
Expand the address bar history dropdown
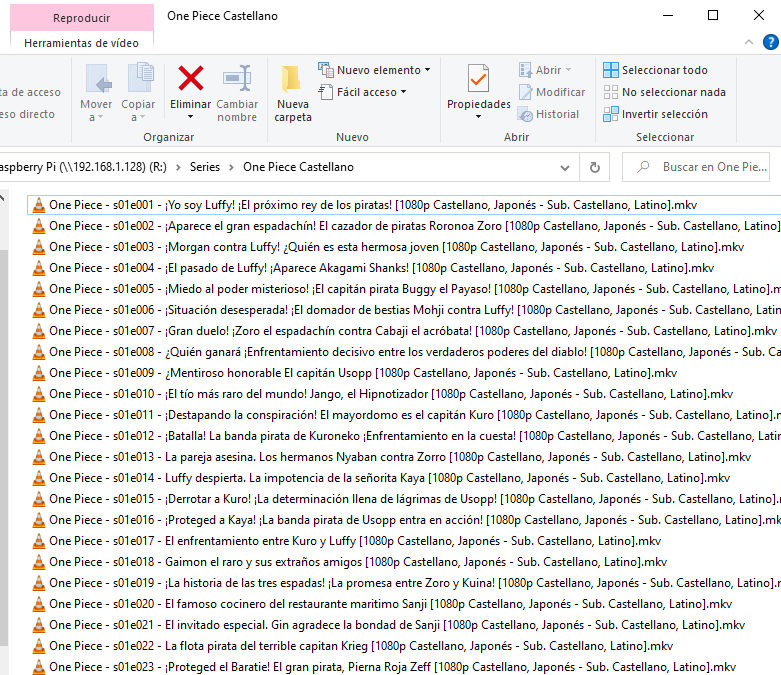(x=565, y=168)
